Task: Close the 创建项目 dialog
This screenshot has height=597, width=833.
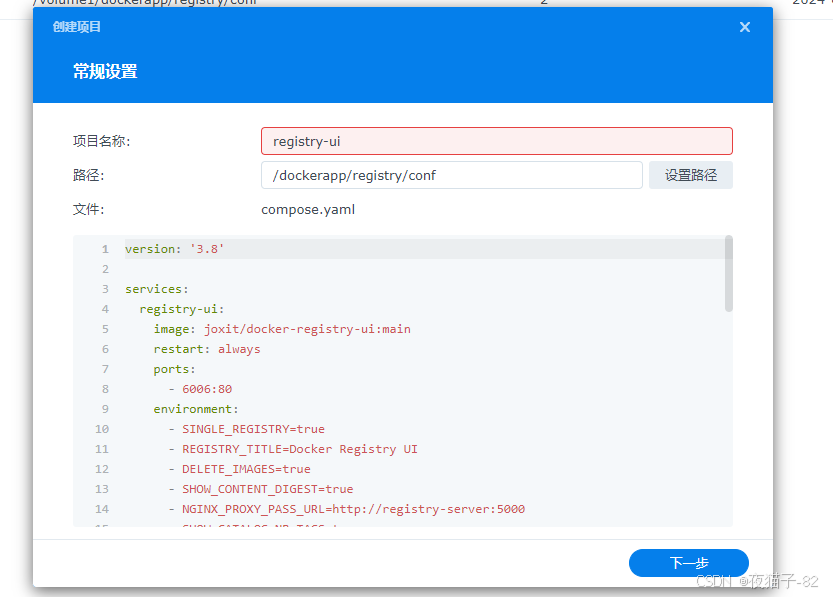Action: click(744, 27)
